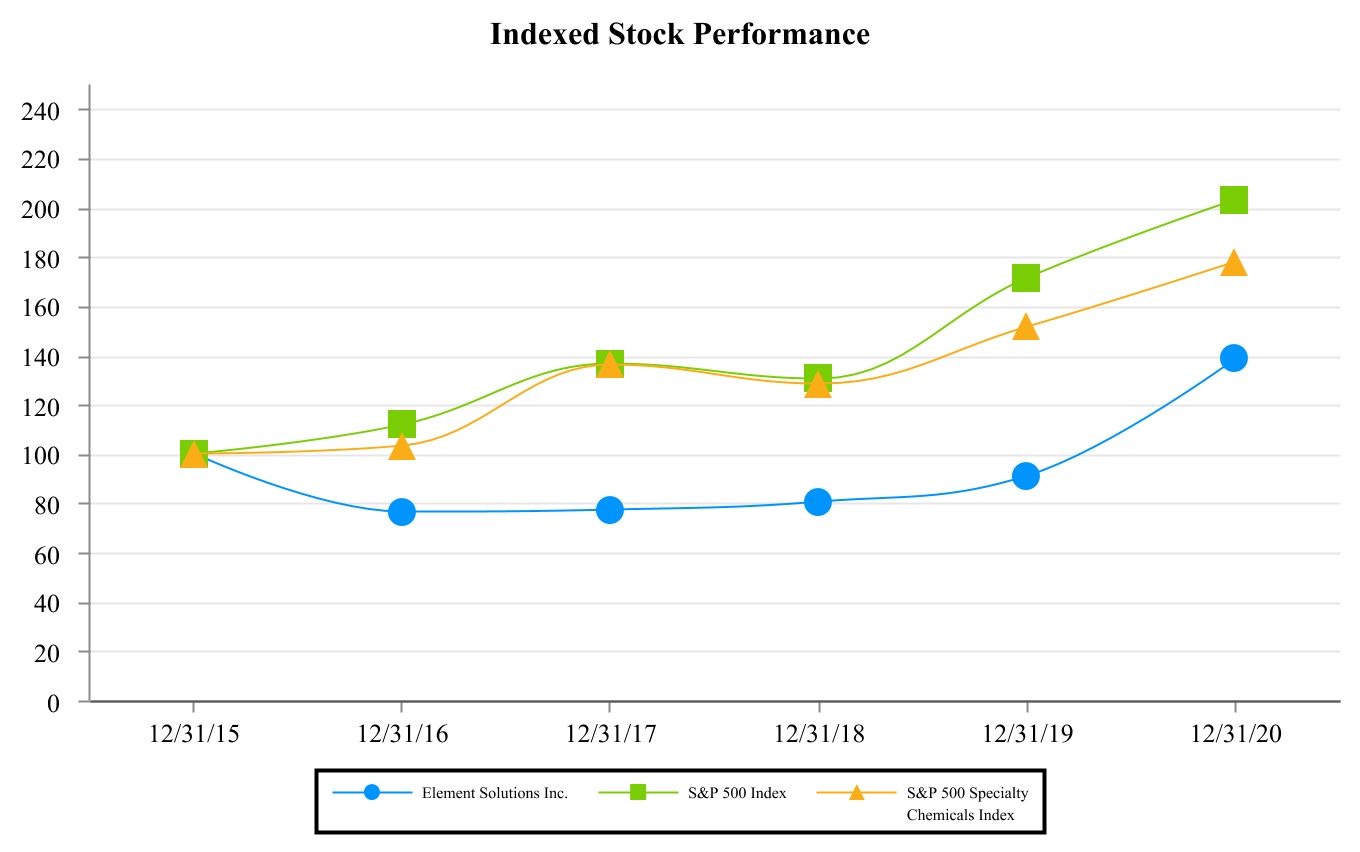This screenshot has height=852, width=1360.
Task: Click the 240 y-axis label
Action: click(41, 110)
